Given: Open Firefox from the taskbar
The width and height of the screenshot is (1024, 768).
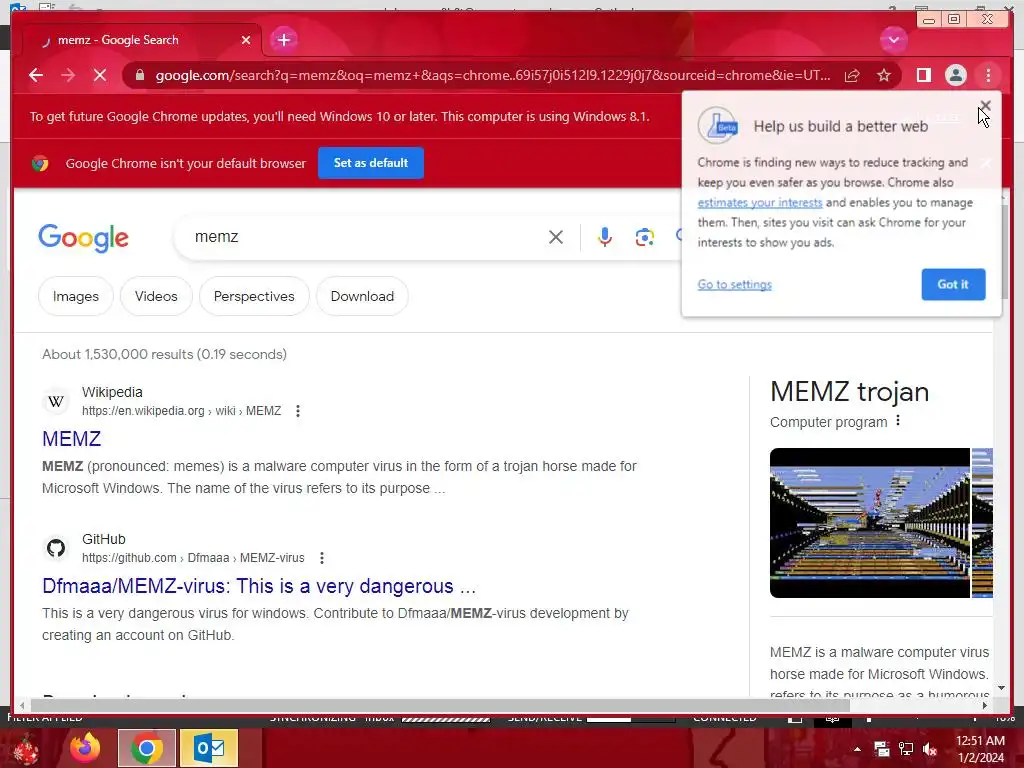Looking at the screenshot, I should [86, 748].
